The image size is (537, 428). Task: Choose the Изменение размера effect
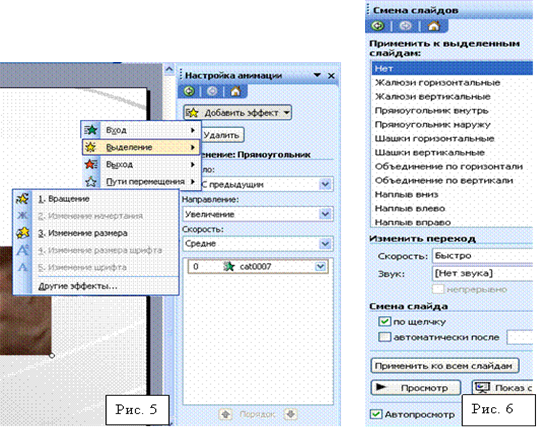pos(96,233)
